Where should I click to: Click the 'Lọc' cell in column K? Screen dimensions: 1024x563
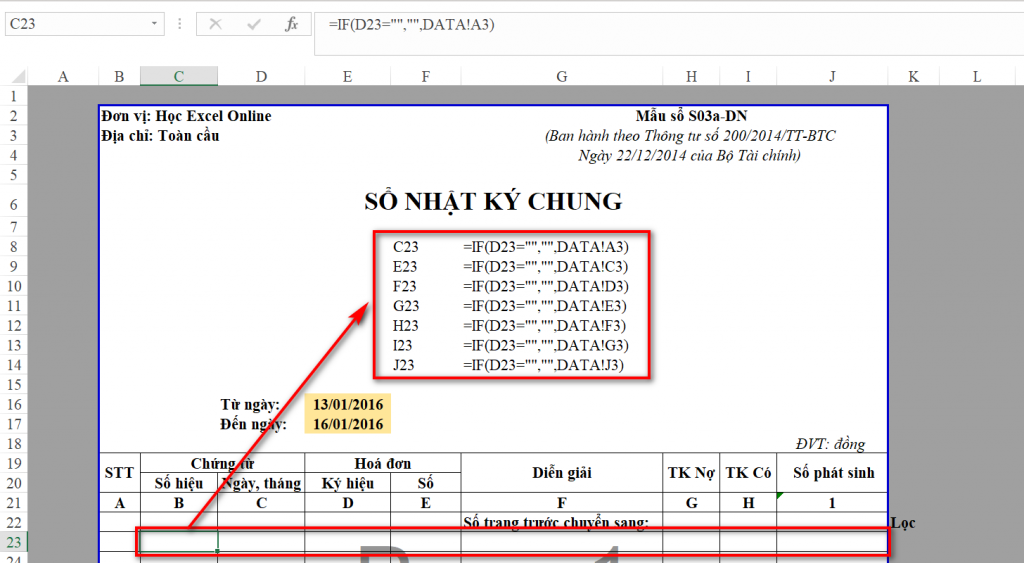tap(903, 523)
